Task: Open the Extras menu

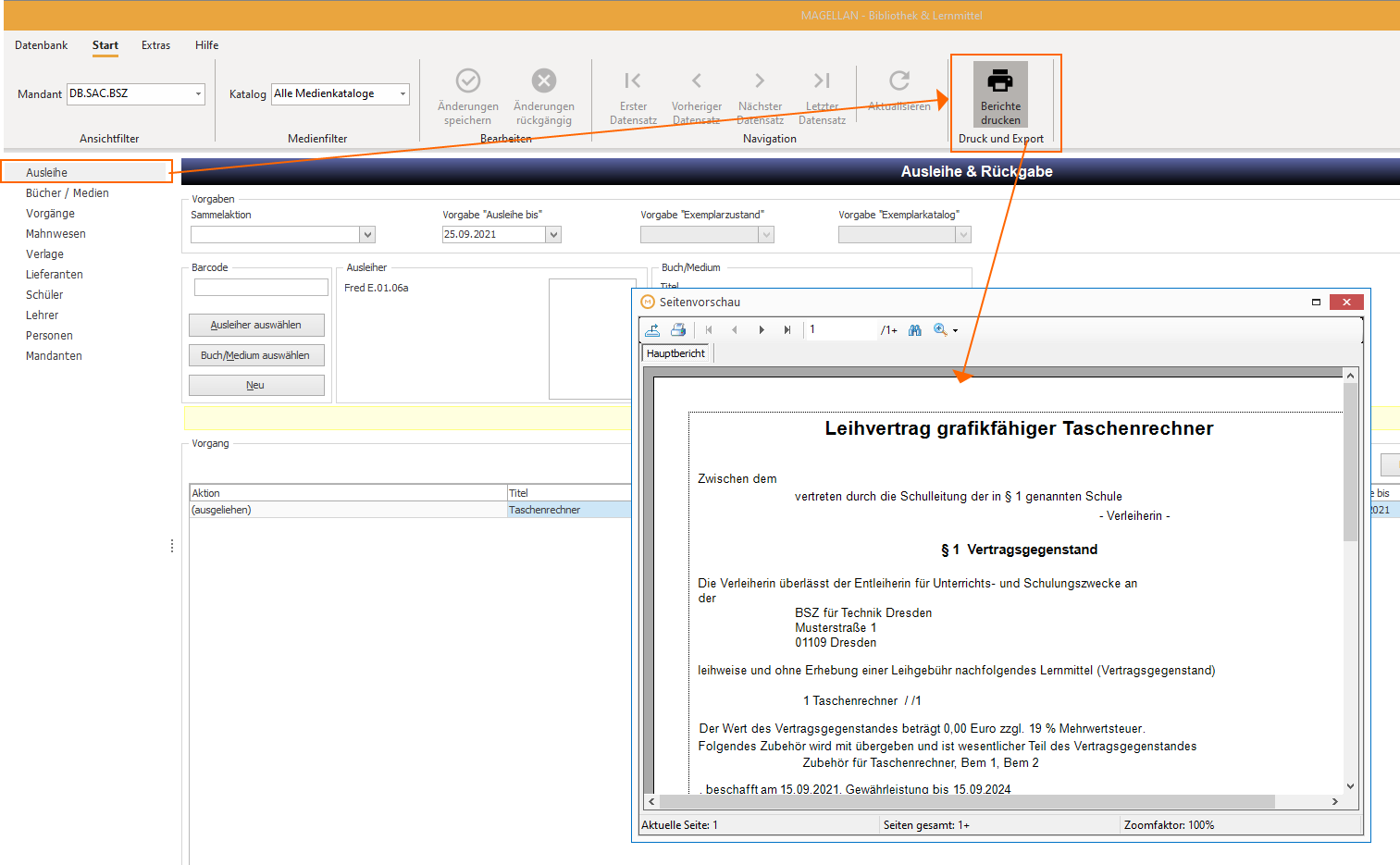Action: 155,45
